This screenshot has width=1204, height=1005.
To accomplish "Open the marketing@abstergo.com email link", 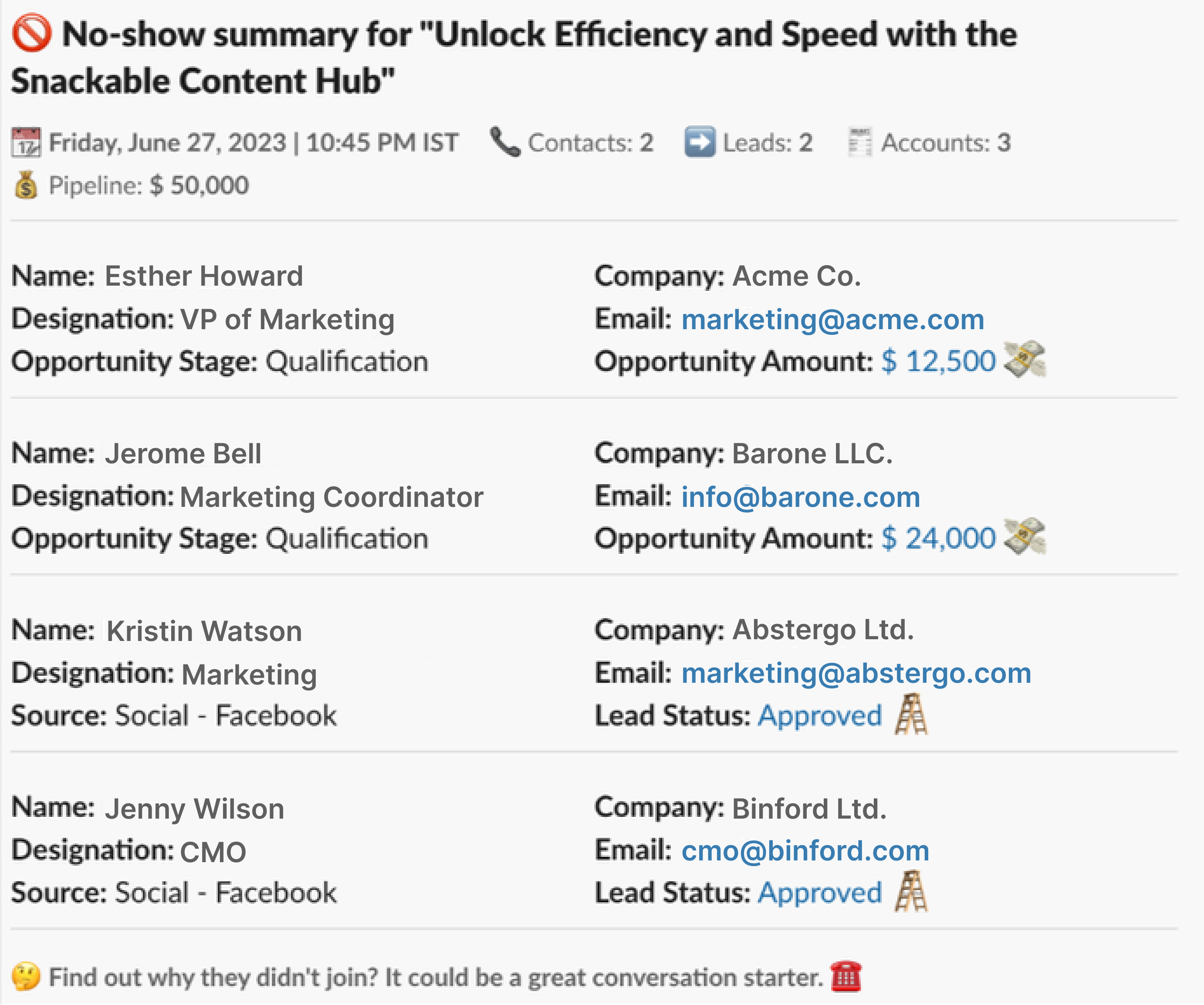I will (x=856, y=673).
